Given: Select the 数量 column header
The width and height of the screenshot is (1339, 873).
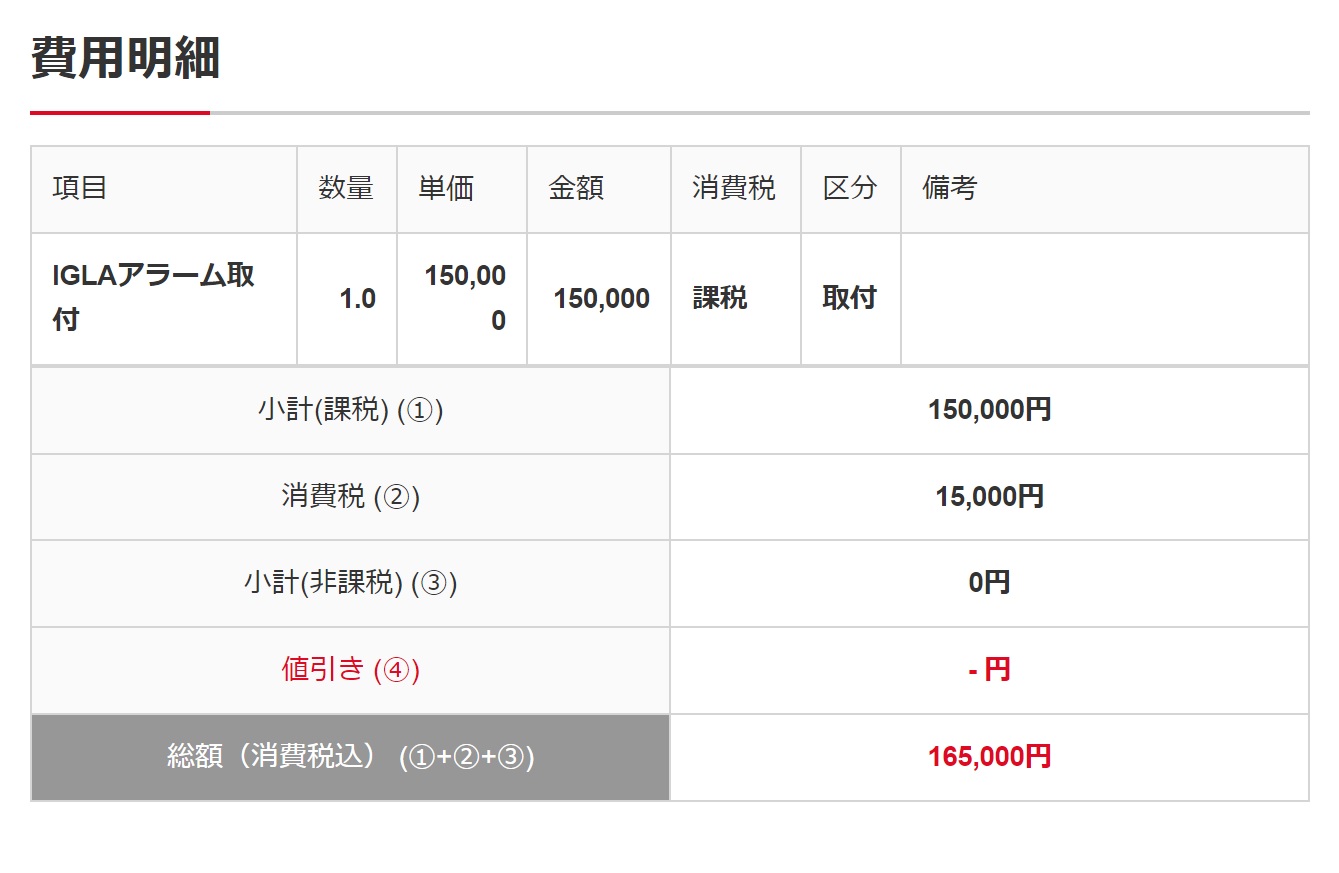Looking at the screenshot, I should point(346,188).
